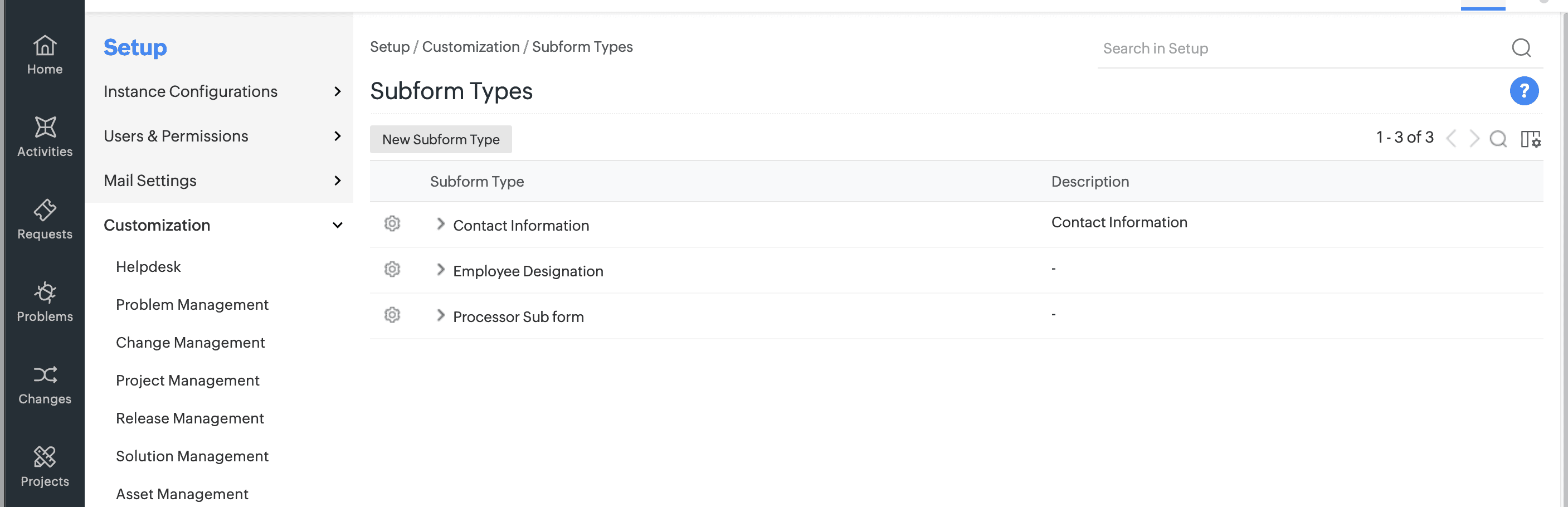
Task: Expand the Processor Sub form row
Action: click(x=441, y=316)
